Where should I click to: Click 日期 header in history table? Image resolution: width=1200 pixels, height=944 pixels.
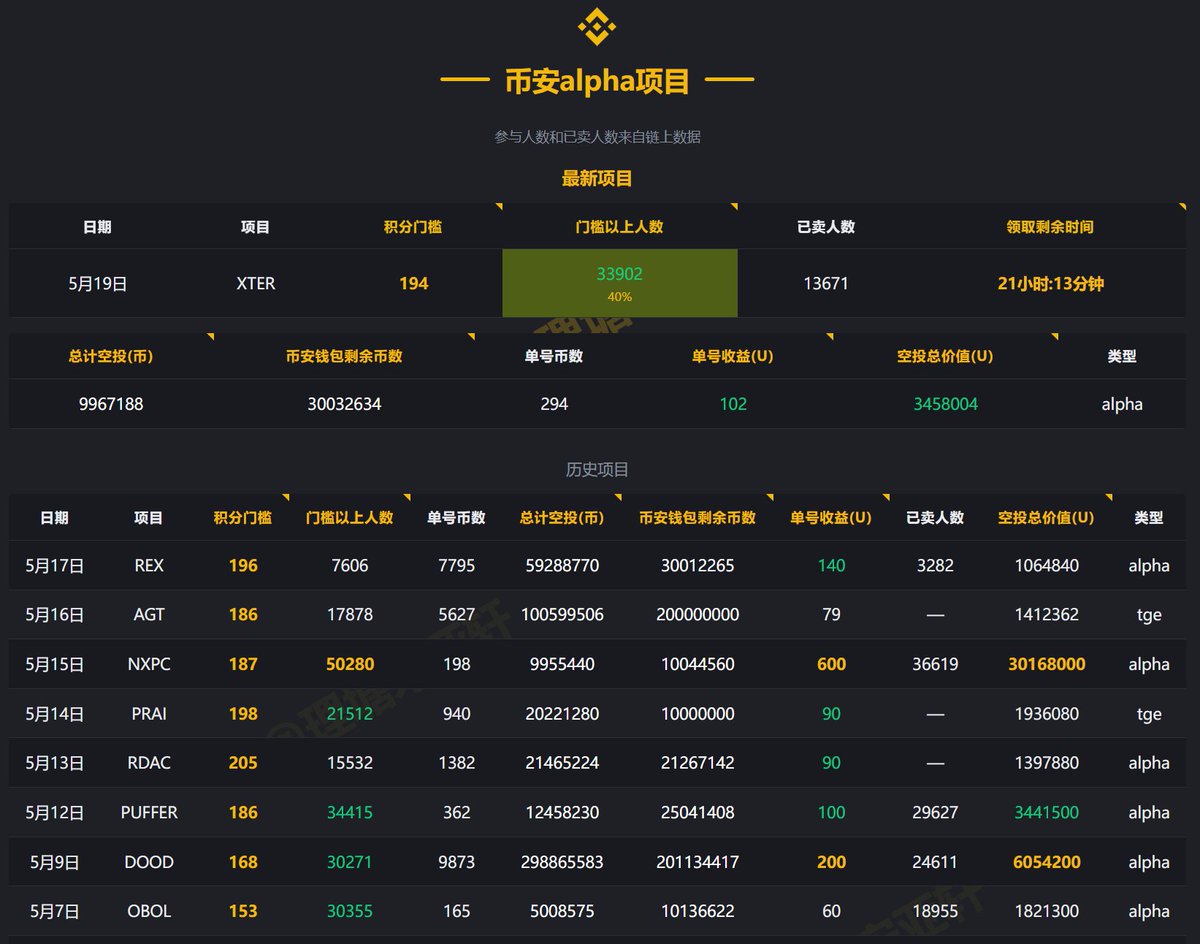(x=55, y=518)
